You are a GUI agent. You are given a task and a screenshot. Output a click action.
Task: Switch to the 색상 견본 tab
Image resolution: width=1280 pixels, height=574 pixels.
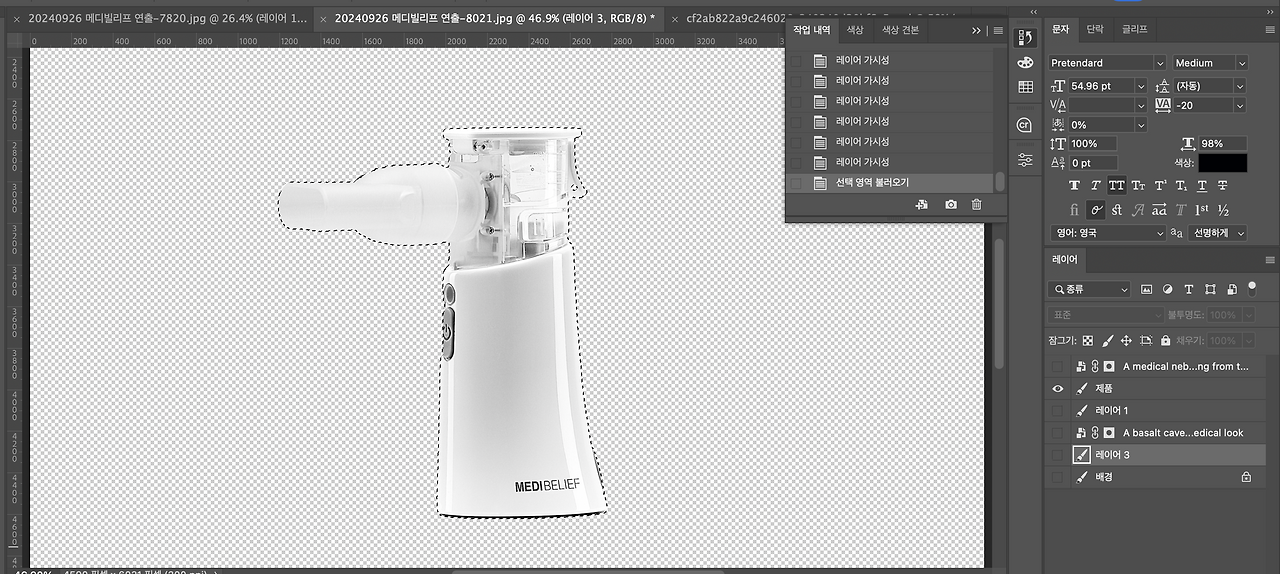coord(900,30)
